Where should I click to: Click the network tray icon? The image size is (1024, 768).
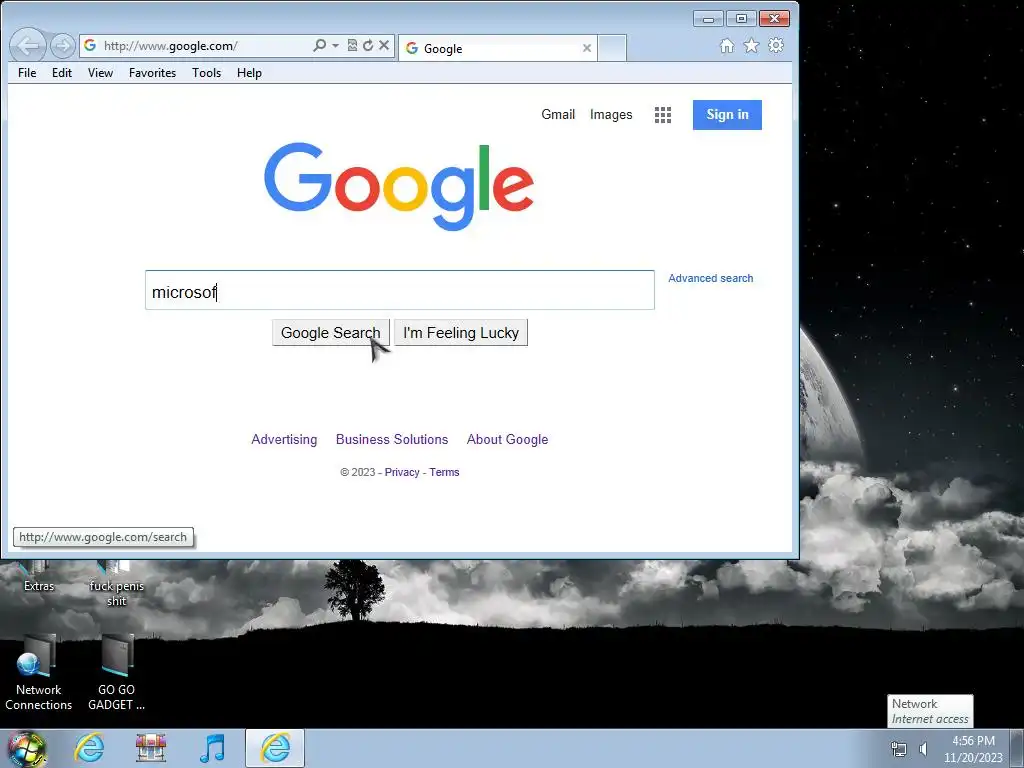899,749
